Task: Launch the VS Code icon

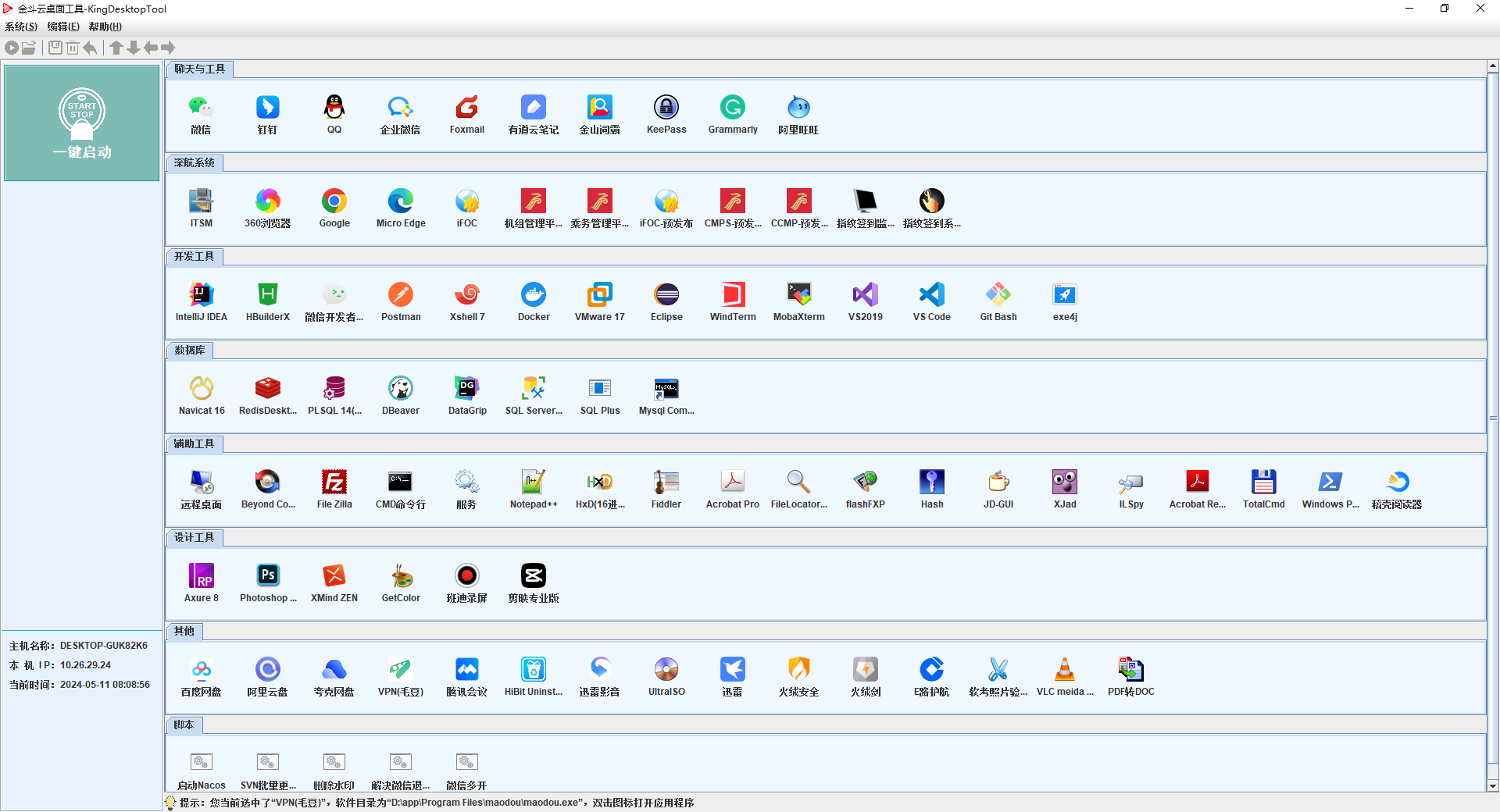Action: (932, 295)
